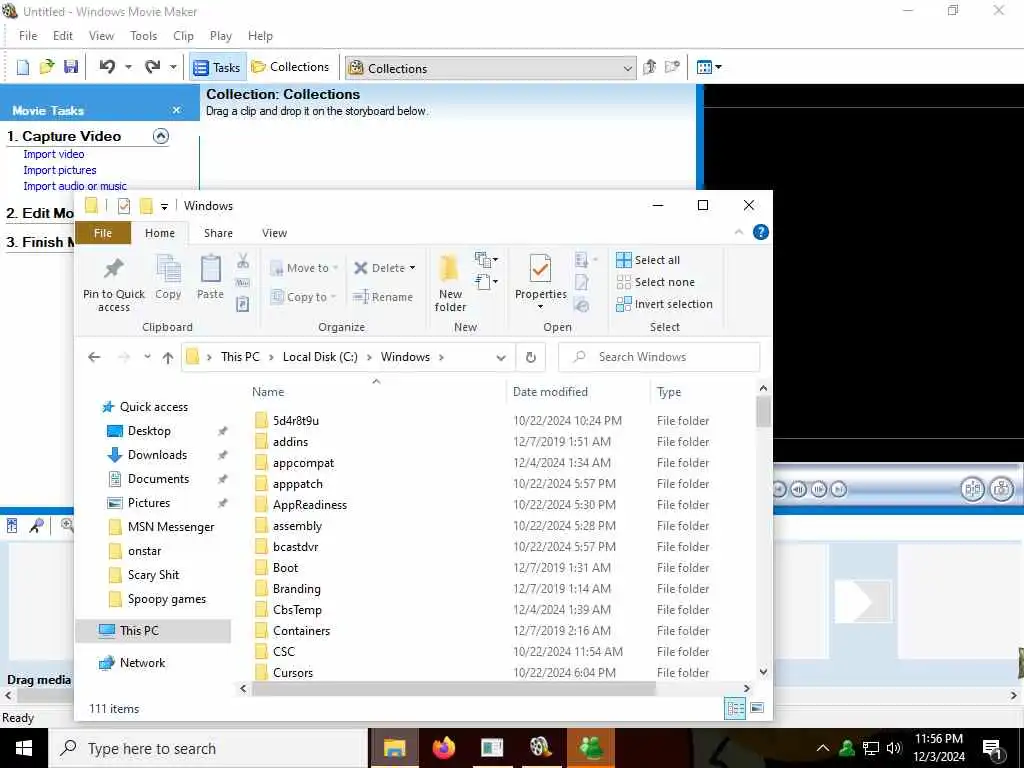The height and width of the screenshot is (768, 1024).
Task: Open Movie Maker Tools menu
Action: (143, 36)
